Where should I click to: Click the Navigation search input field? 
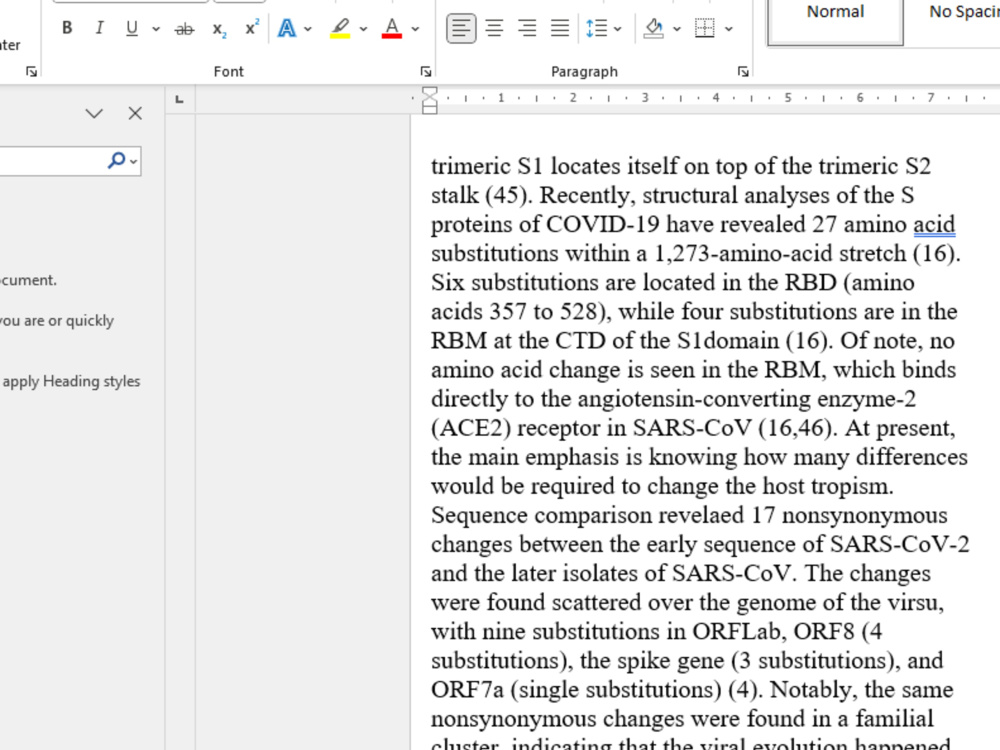pos(51,161)
